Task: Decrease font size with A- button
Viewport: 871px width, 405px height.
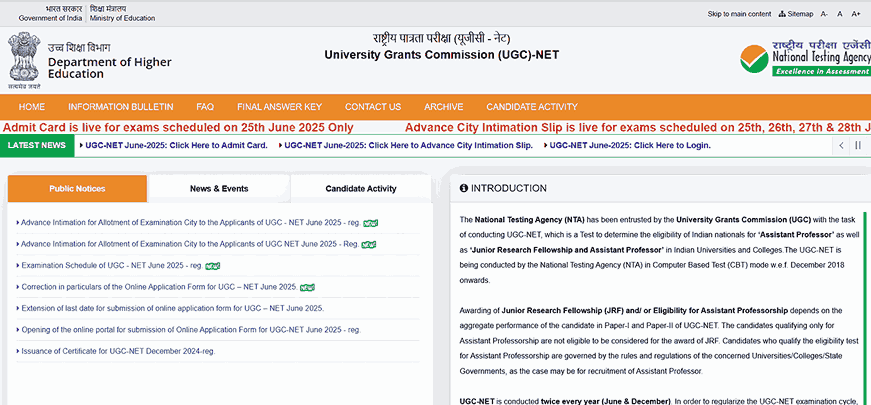Action: [824, 14]
